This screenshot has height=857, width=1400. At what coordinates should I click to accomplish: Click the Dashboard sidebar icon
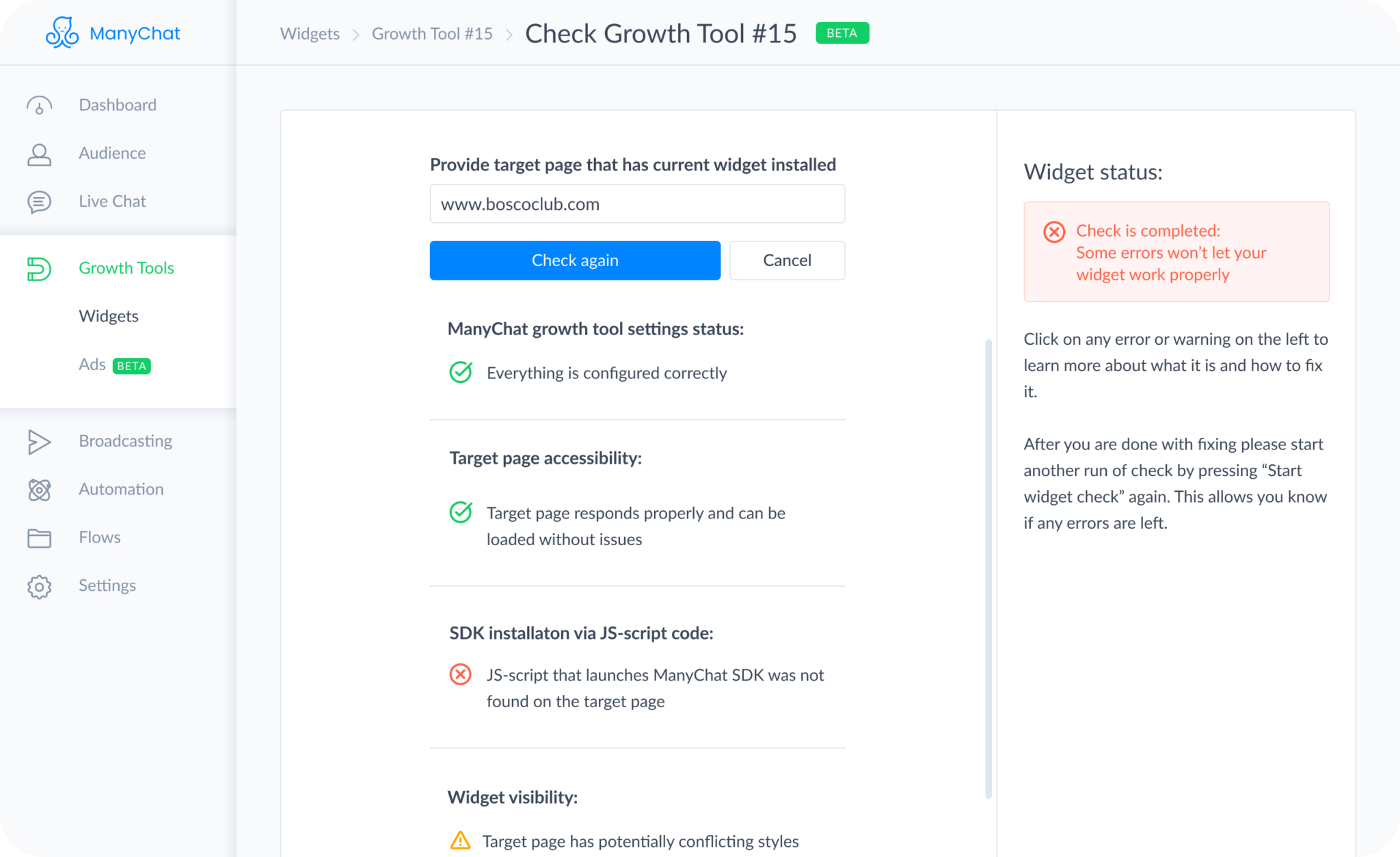click(x=39, y=104)
